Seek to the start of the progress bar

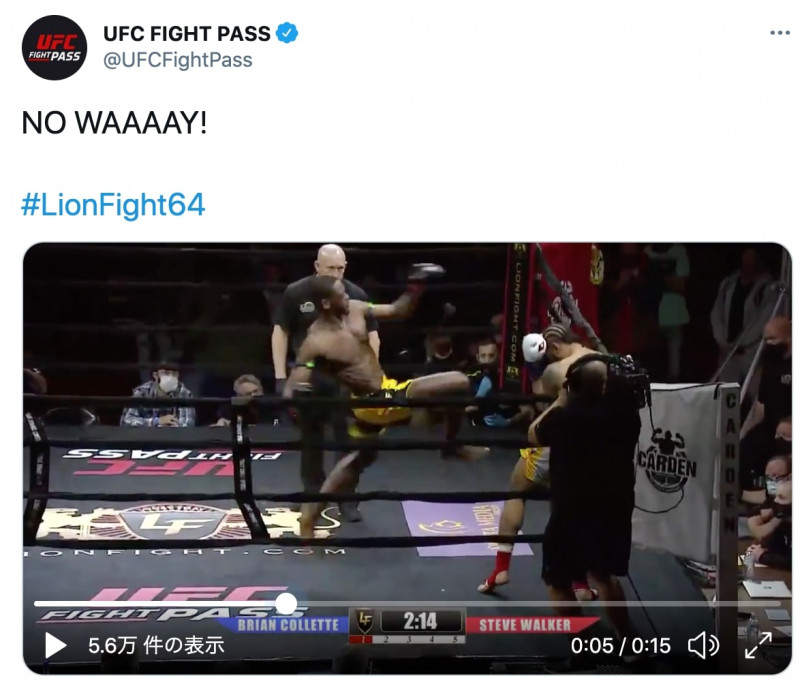tap(37, 603)
